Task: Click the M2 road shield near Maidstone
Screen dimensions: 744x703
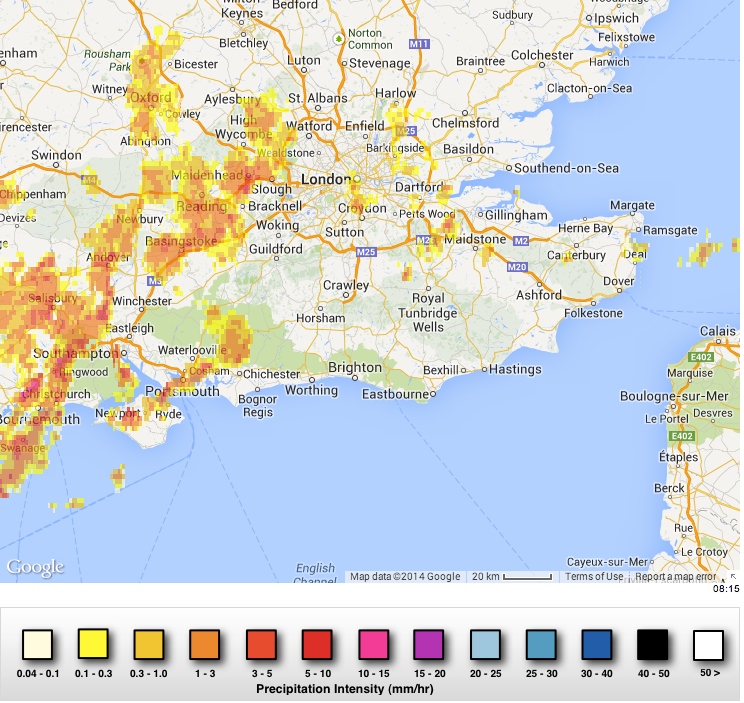Action: [x=521, y=241]
